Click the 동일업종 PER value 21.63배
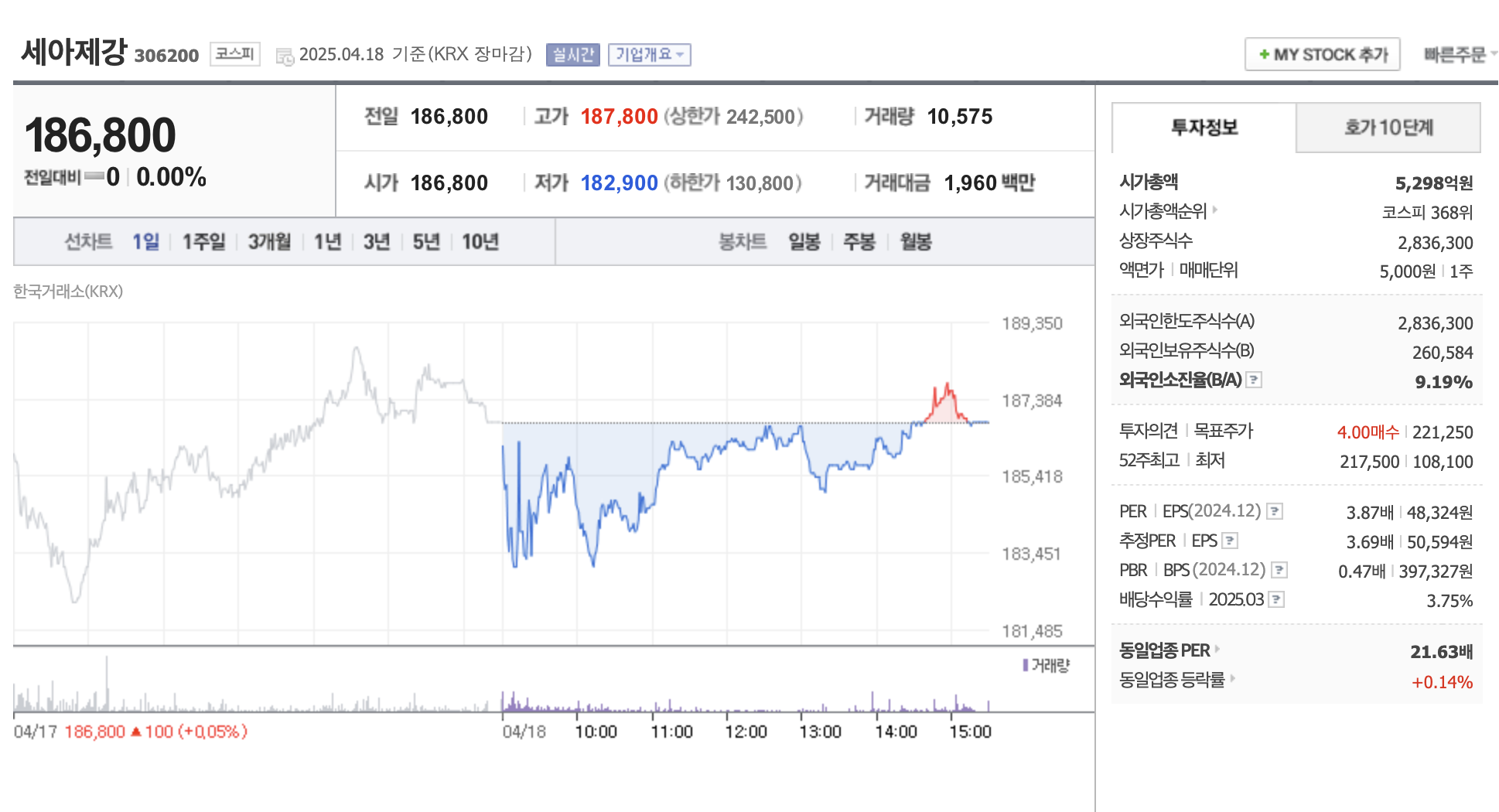The width and height of the screenshot is (1499, 812). (x=1442, y=652)
